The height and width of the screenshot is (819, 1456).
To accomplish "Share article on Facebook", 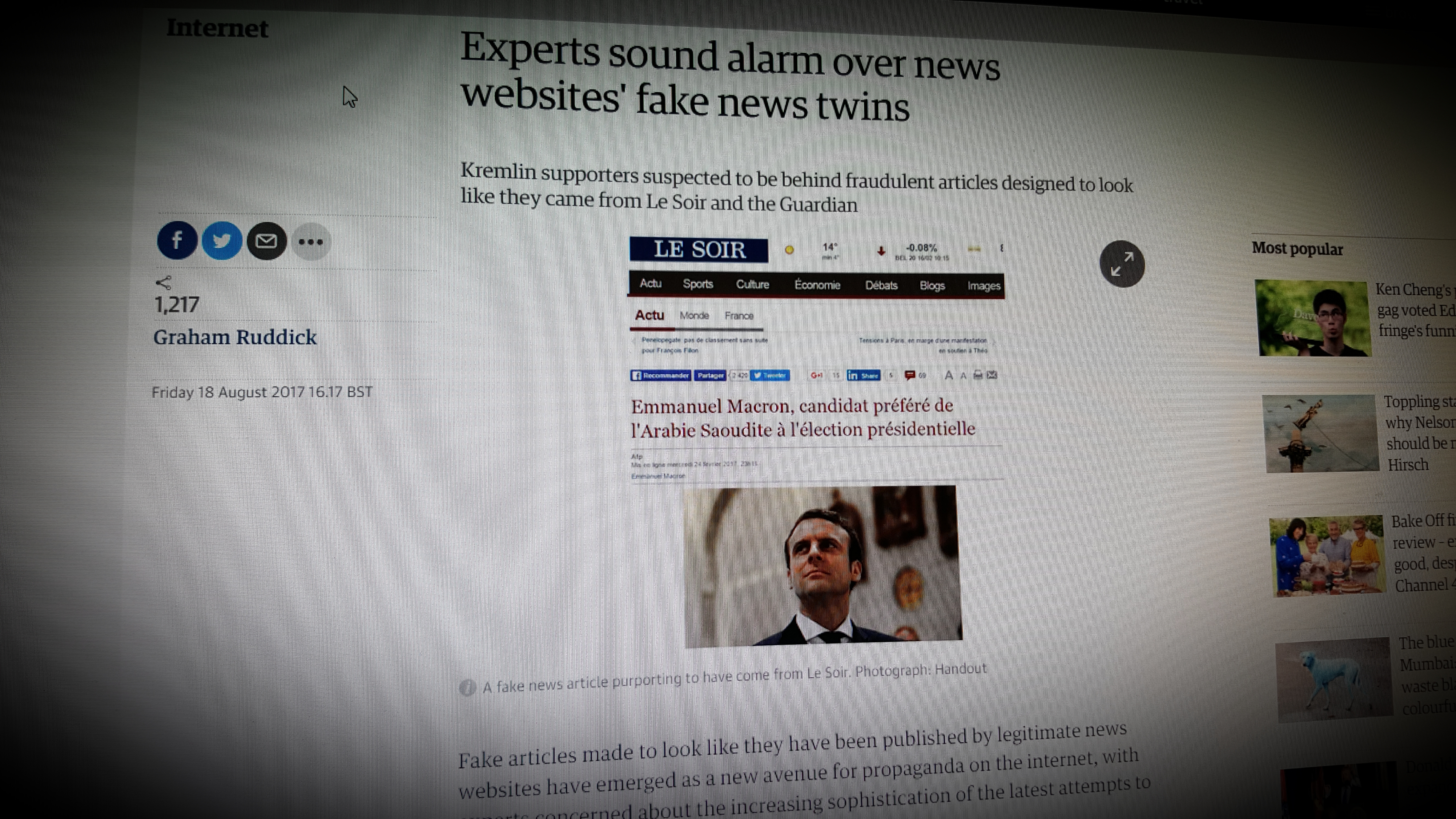I will coord(177,240).
